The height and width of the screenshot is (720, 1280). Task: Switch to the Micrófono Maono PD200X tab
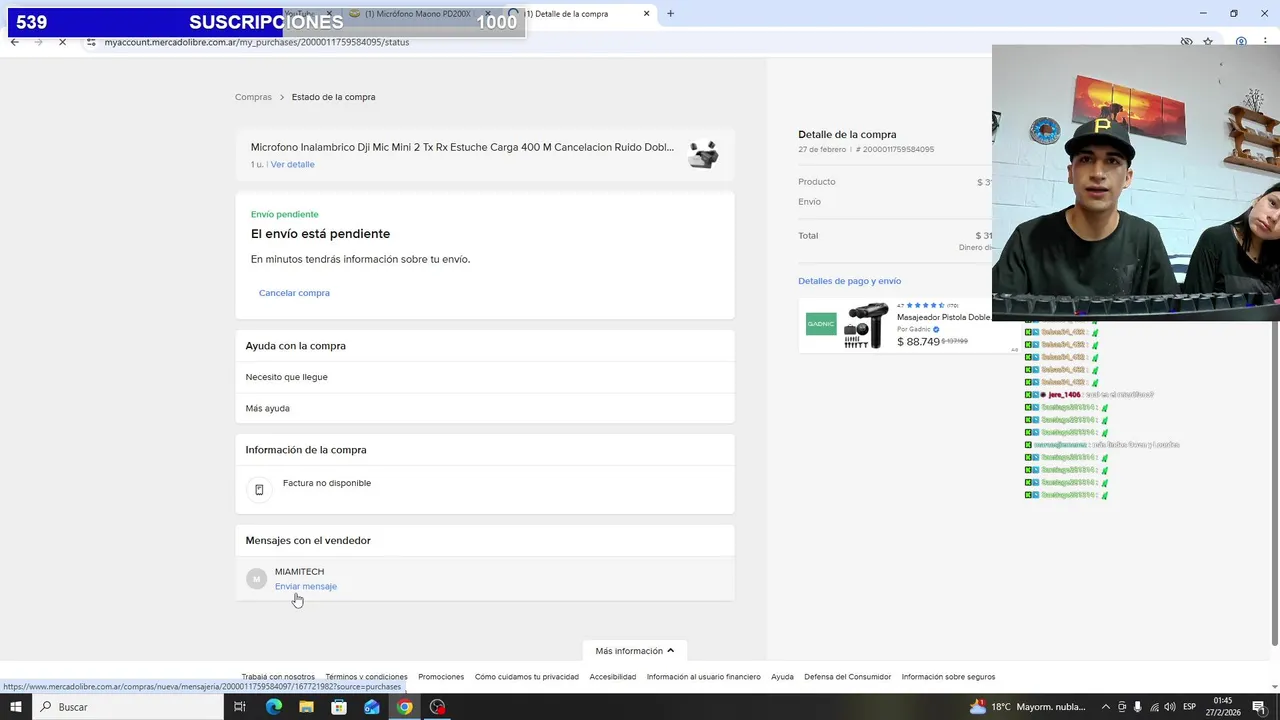(x=419, y=14)
